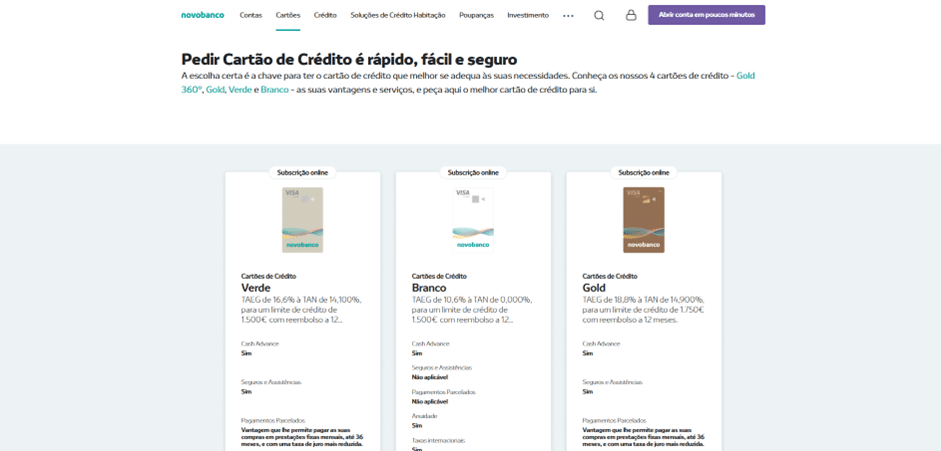Screen dimensions: 941x451
Task: Click the Branco card image
Action: click(x=473, y=220)
